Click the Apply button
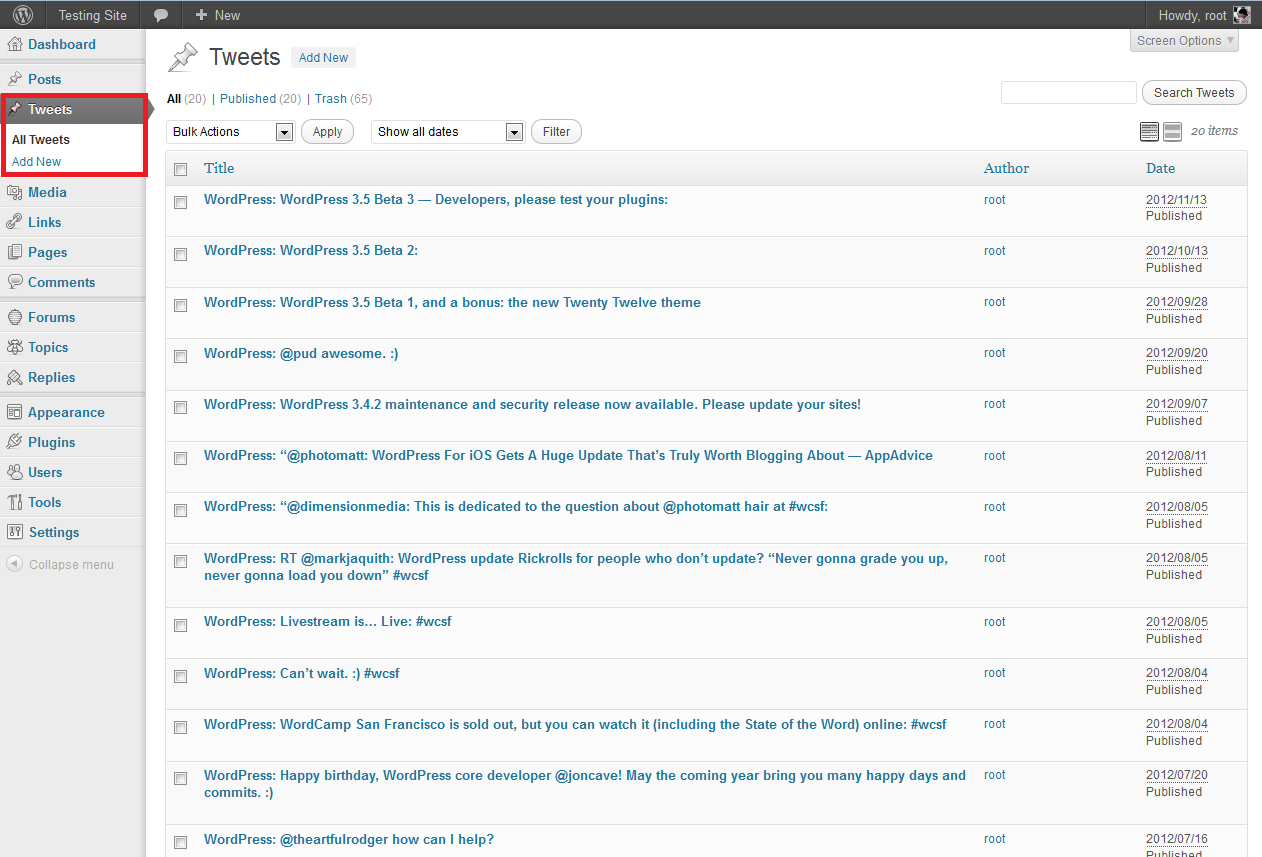The width and height of the screenshot is (1262, 857). [x=327, y=132]
